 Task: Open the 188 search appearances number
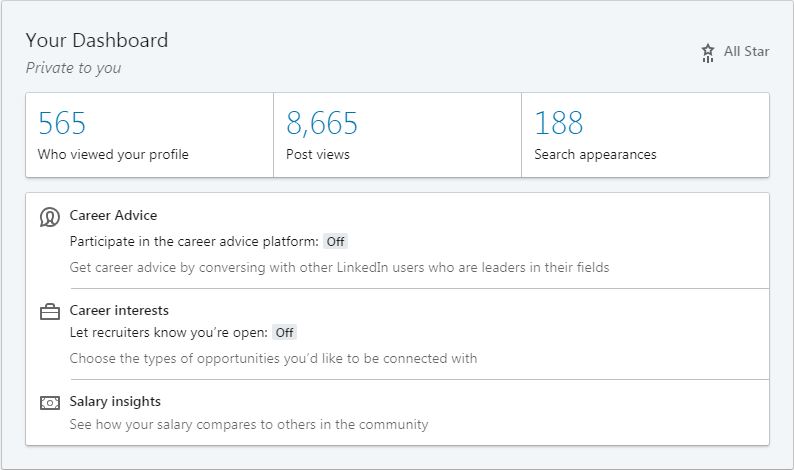[559, 123]
